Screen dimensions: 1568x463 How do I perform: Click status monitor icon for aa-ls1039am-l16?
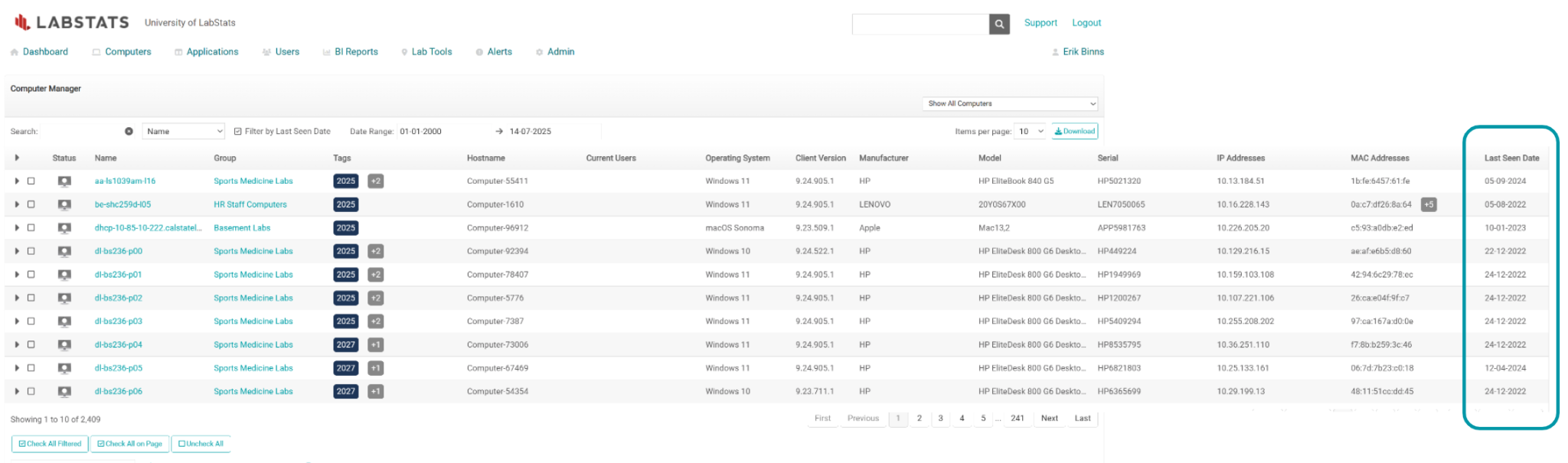pyautogui.click(x=64, y=181)
